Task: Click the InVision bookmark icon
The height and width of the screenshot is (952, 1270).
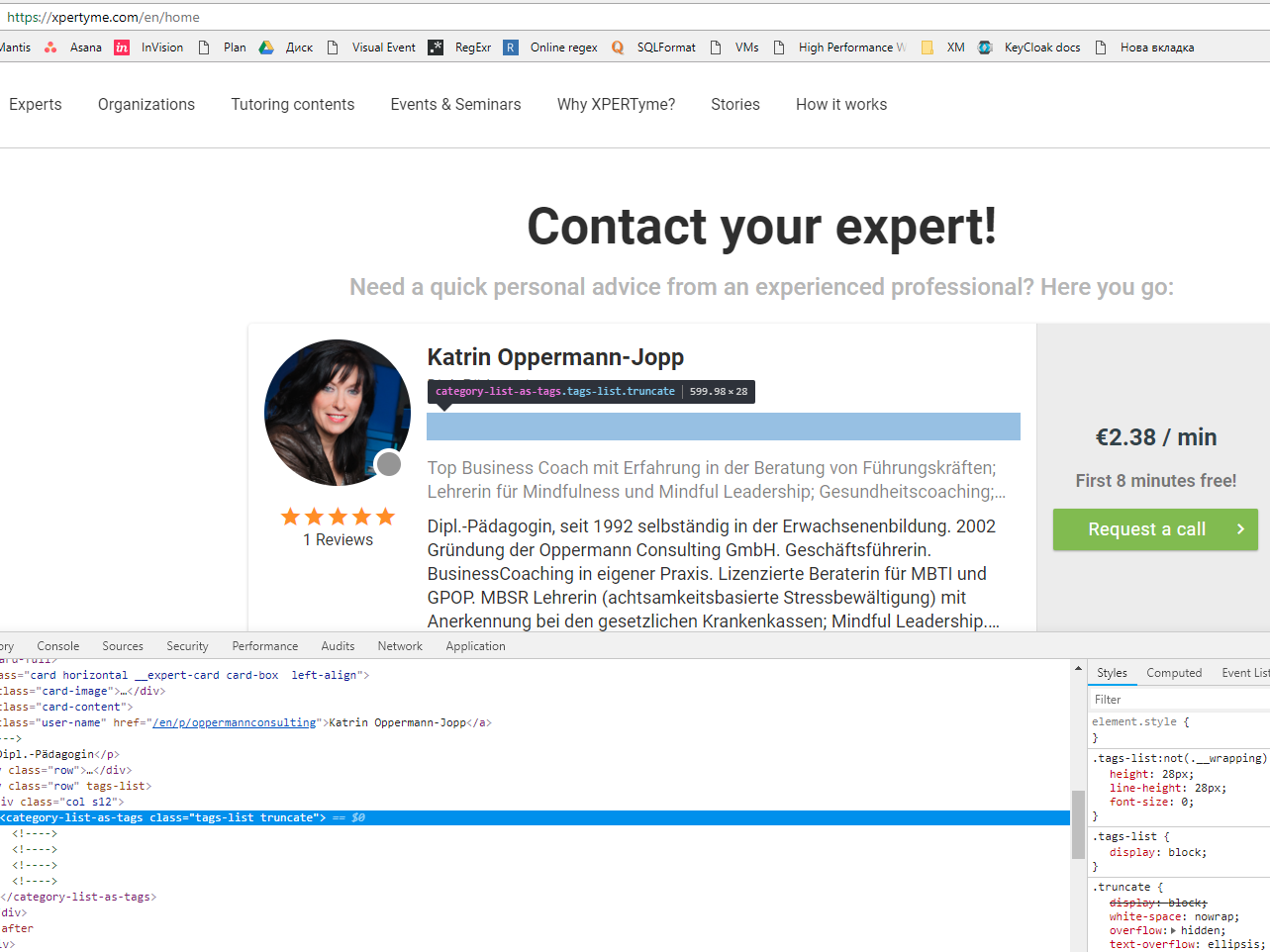Action: coord(122,48)
